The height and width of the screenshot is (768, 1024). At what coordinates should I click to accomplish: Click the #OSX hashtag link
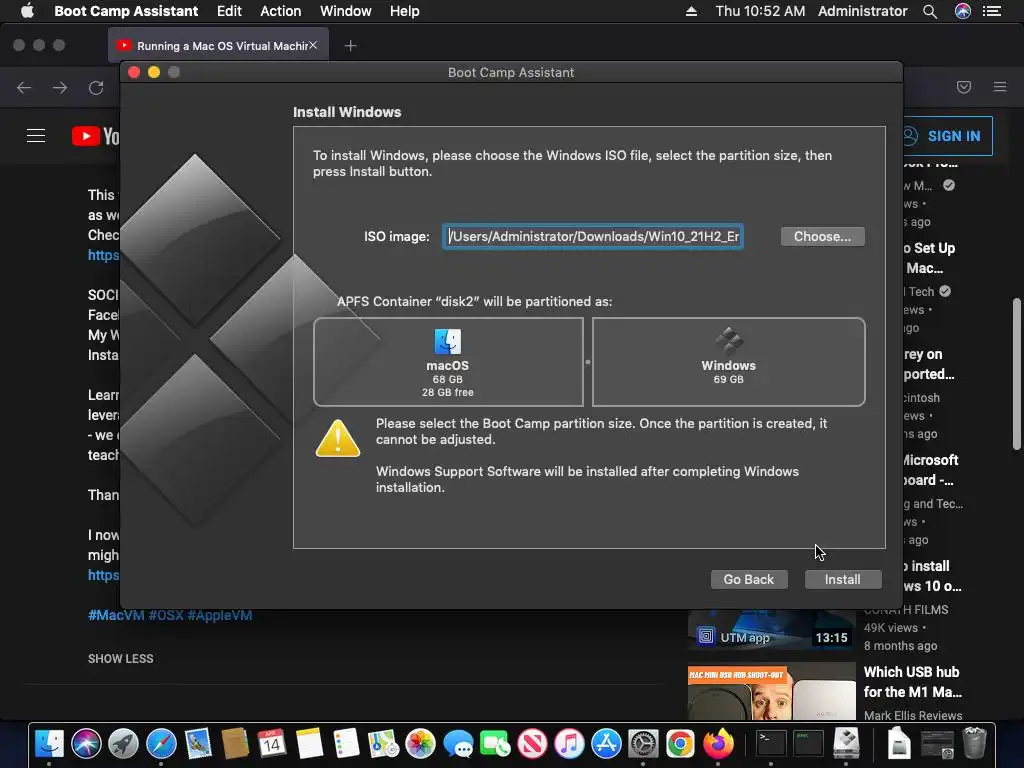coord(166,615)
